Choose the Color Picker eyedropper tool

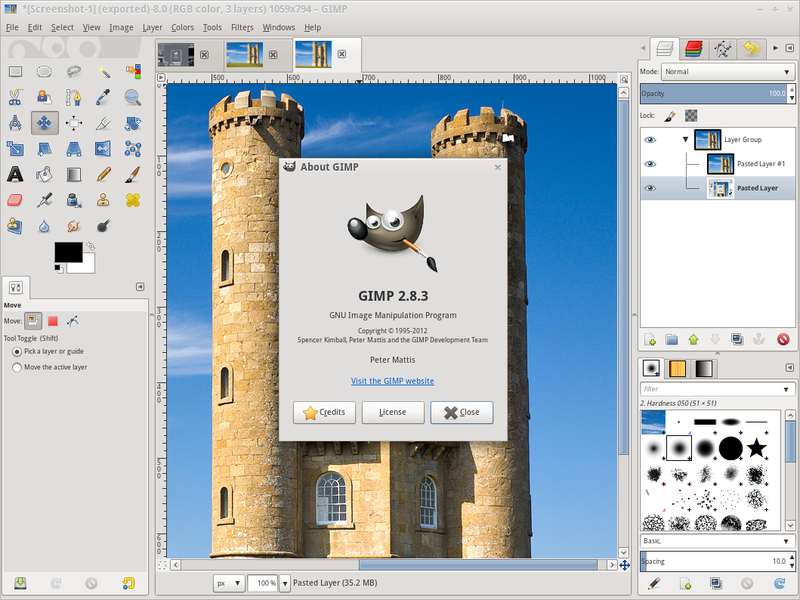point(104,97)
